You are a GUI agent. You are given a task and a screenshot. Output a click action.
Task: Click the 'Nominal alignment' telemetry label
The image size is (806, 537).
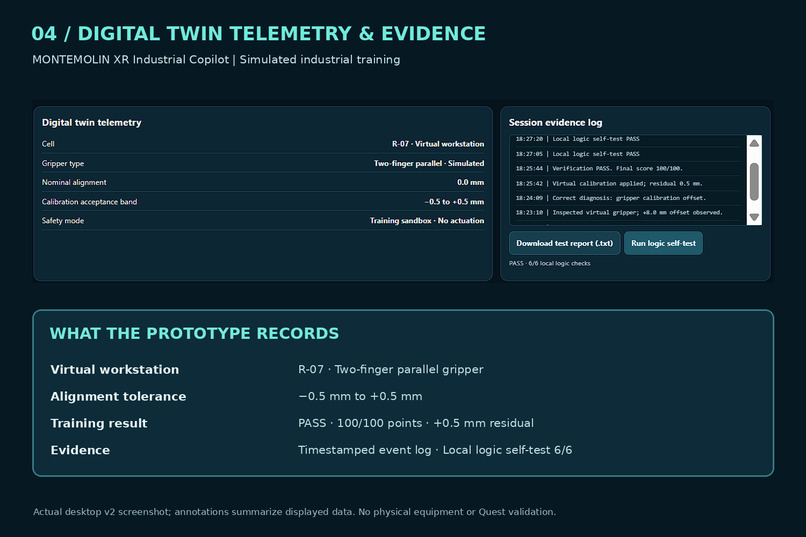74,182
